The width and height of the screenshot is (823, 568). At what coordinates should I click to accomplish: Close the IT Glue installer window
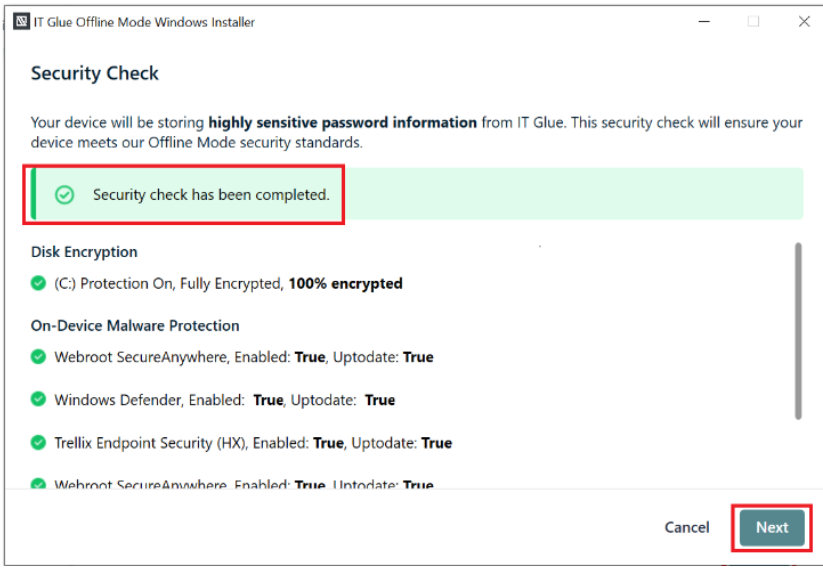click(804, 22)
